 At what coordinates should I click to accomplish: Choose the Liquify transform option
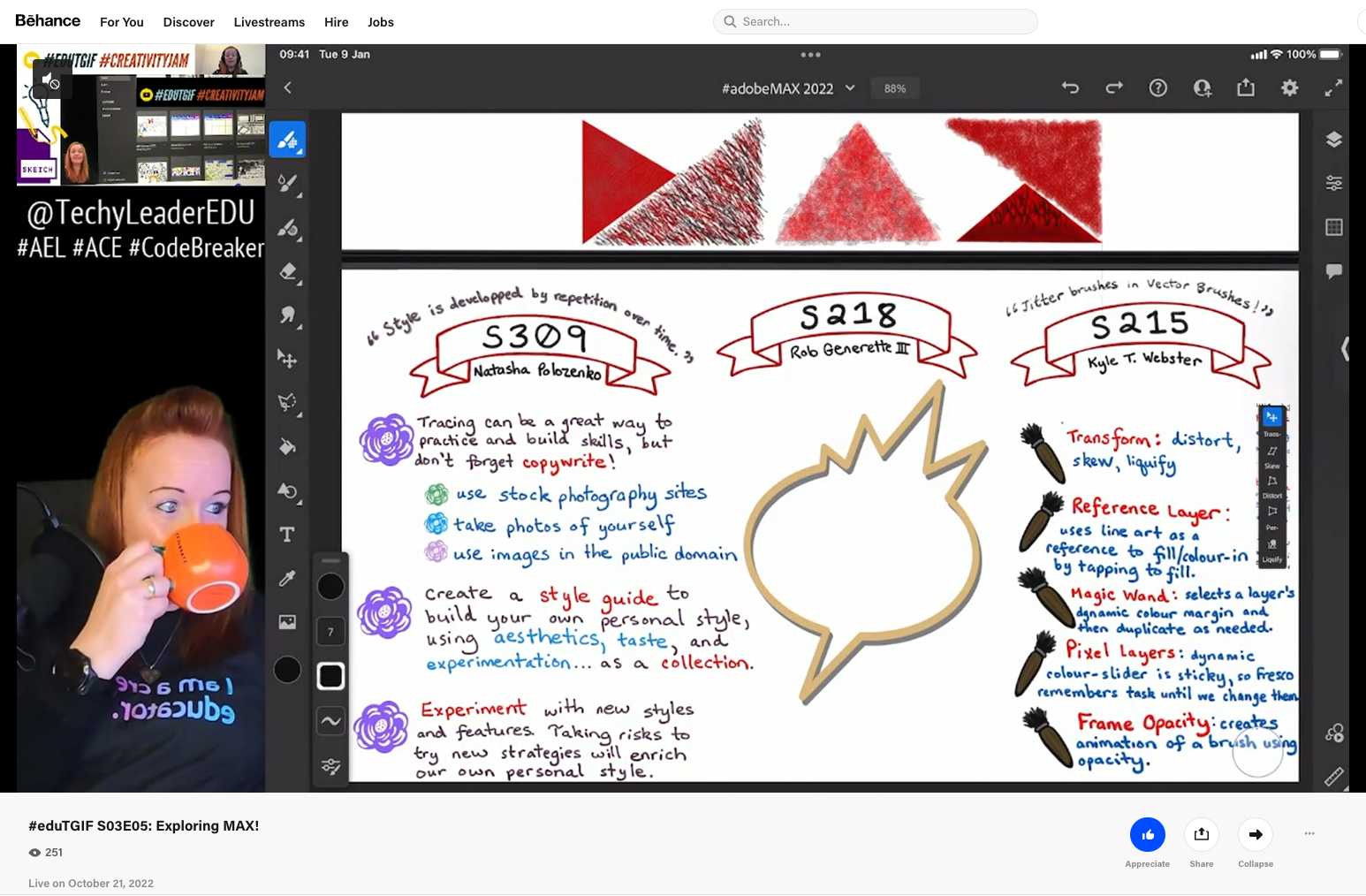(1272, 549)
